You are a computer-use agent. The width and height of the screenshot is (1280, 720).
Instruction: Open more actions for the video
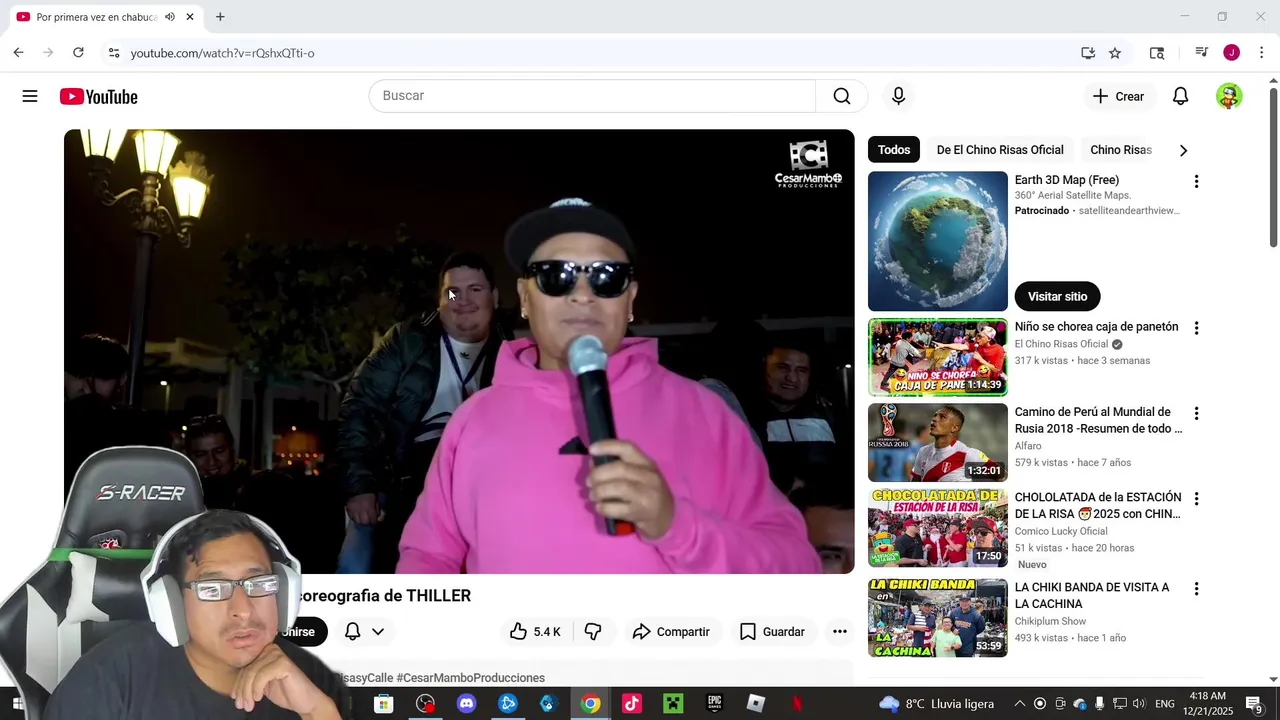point(840,631)
